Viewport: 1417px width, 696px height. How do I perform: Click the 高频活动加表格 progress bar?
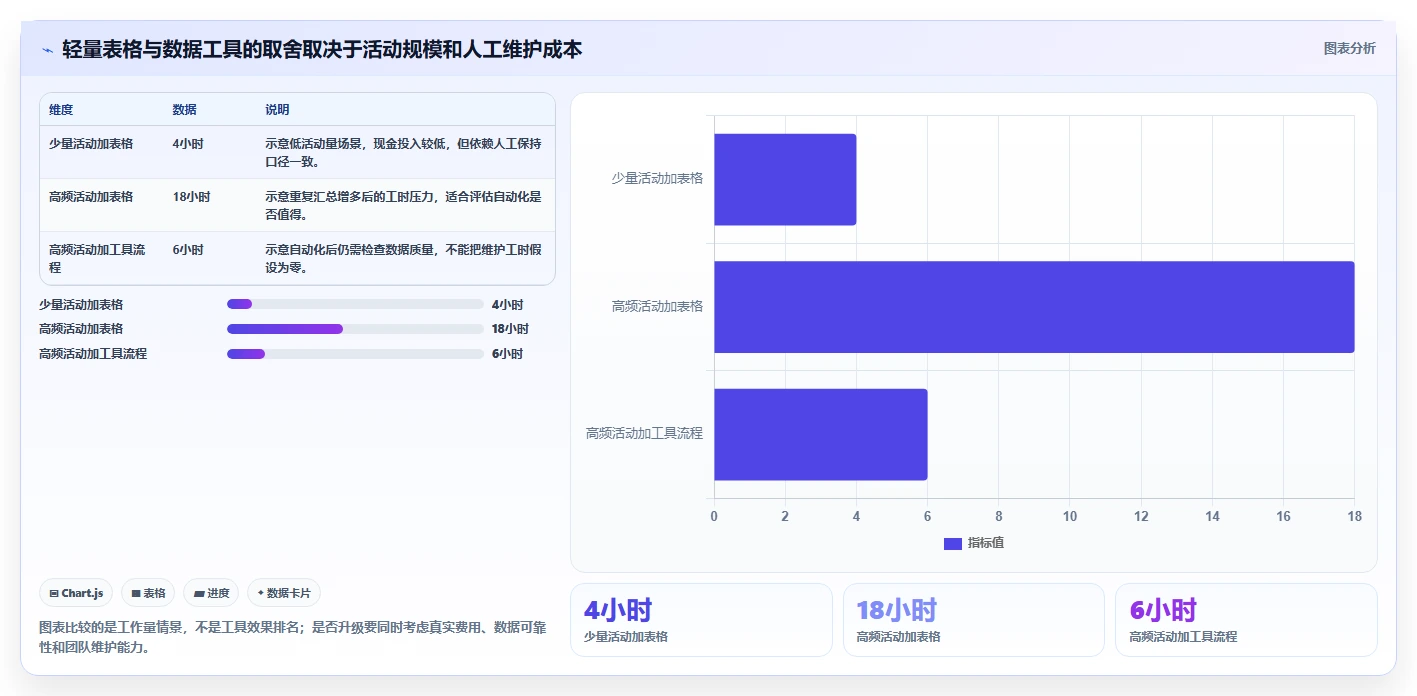click(355, 329)
